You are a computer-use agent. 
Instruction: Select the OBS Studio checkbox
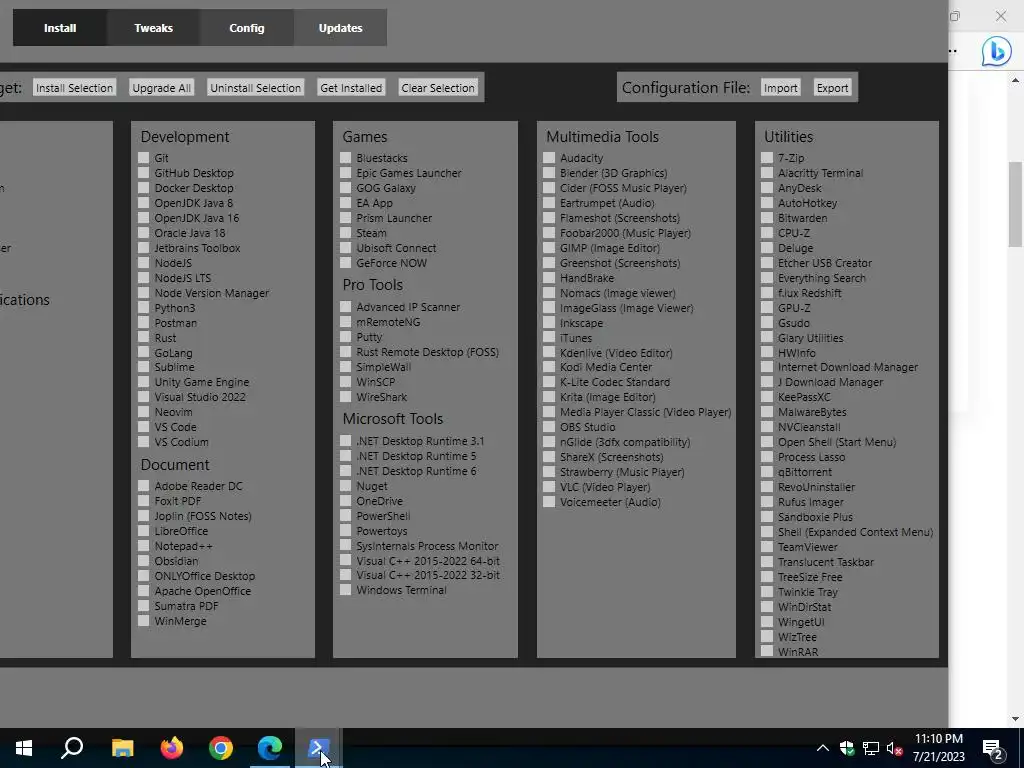[x=549, y=426]
